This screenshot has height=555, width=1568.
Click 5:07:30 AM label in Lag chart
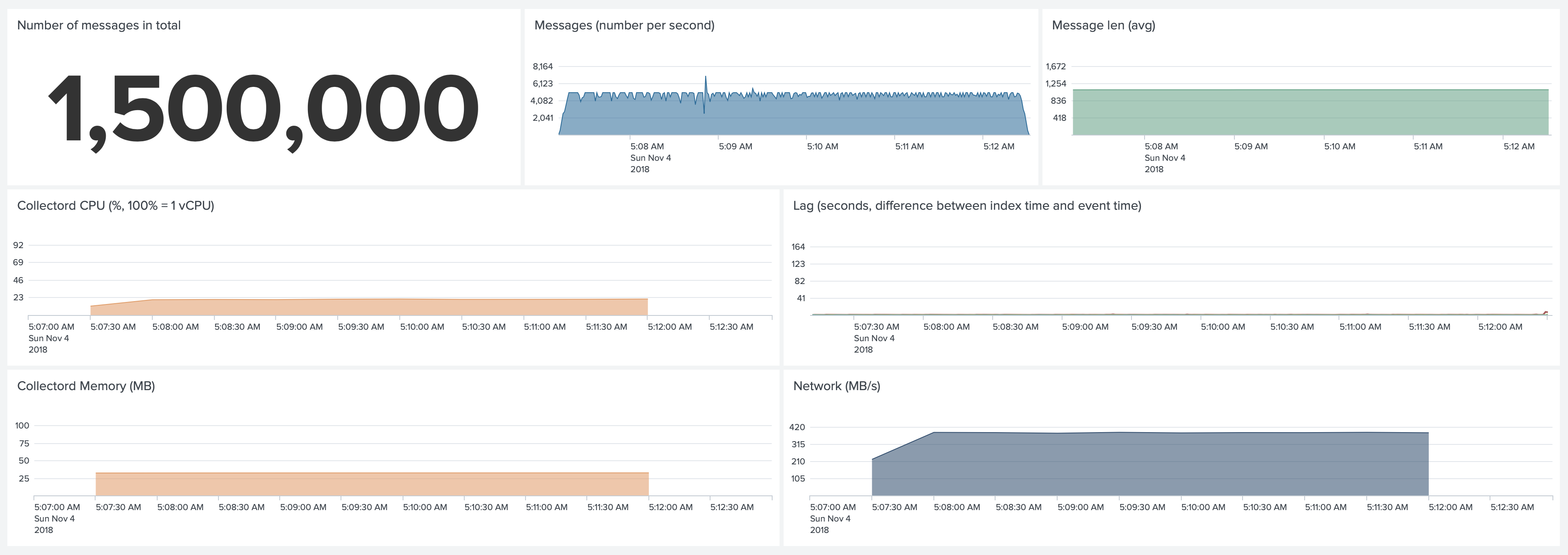click(x=877, y=327)
